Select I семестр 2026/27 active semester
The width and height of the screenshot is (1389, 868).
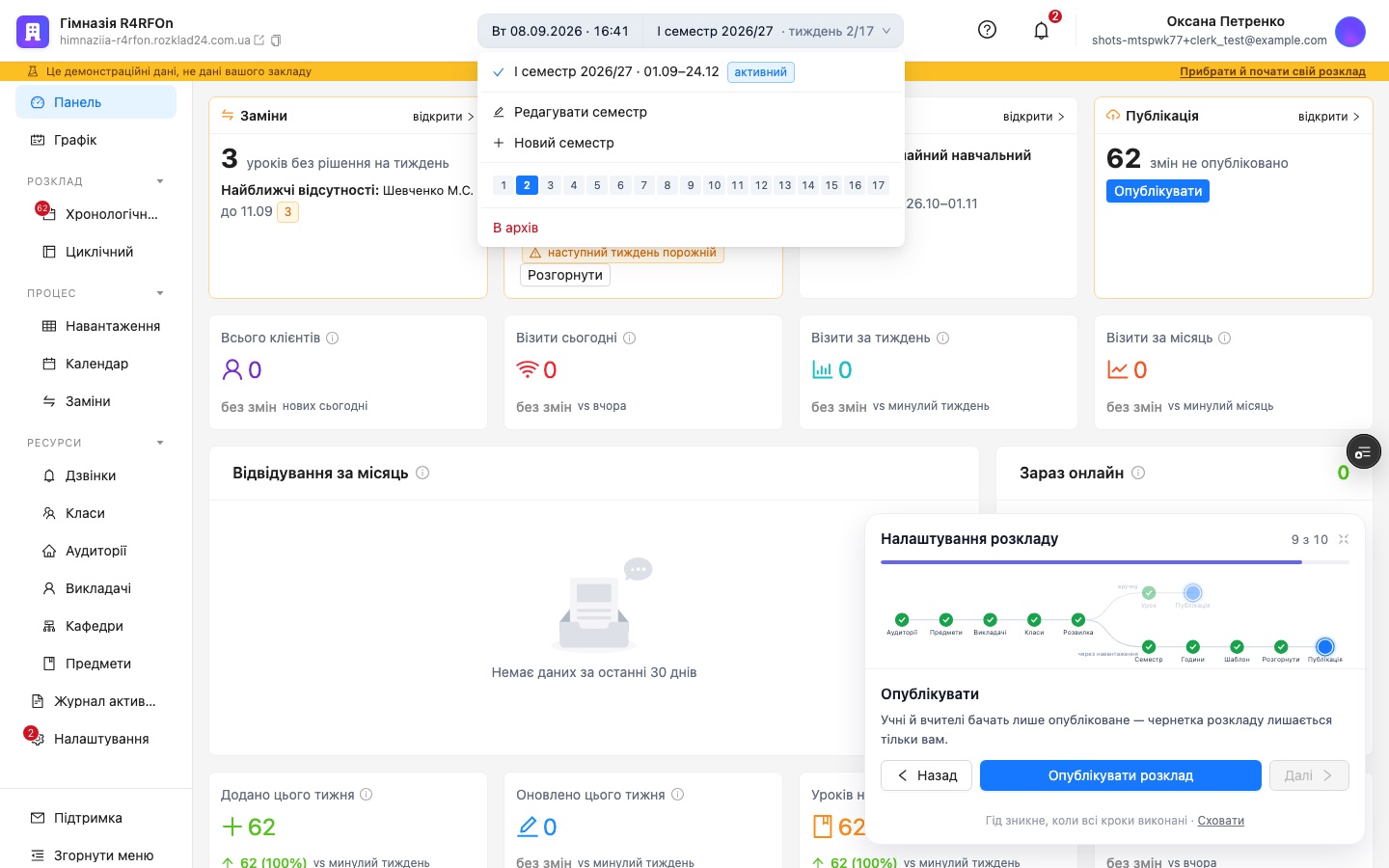coord(691,72)
